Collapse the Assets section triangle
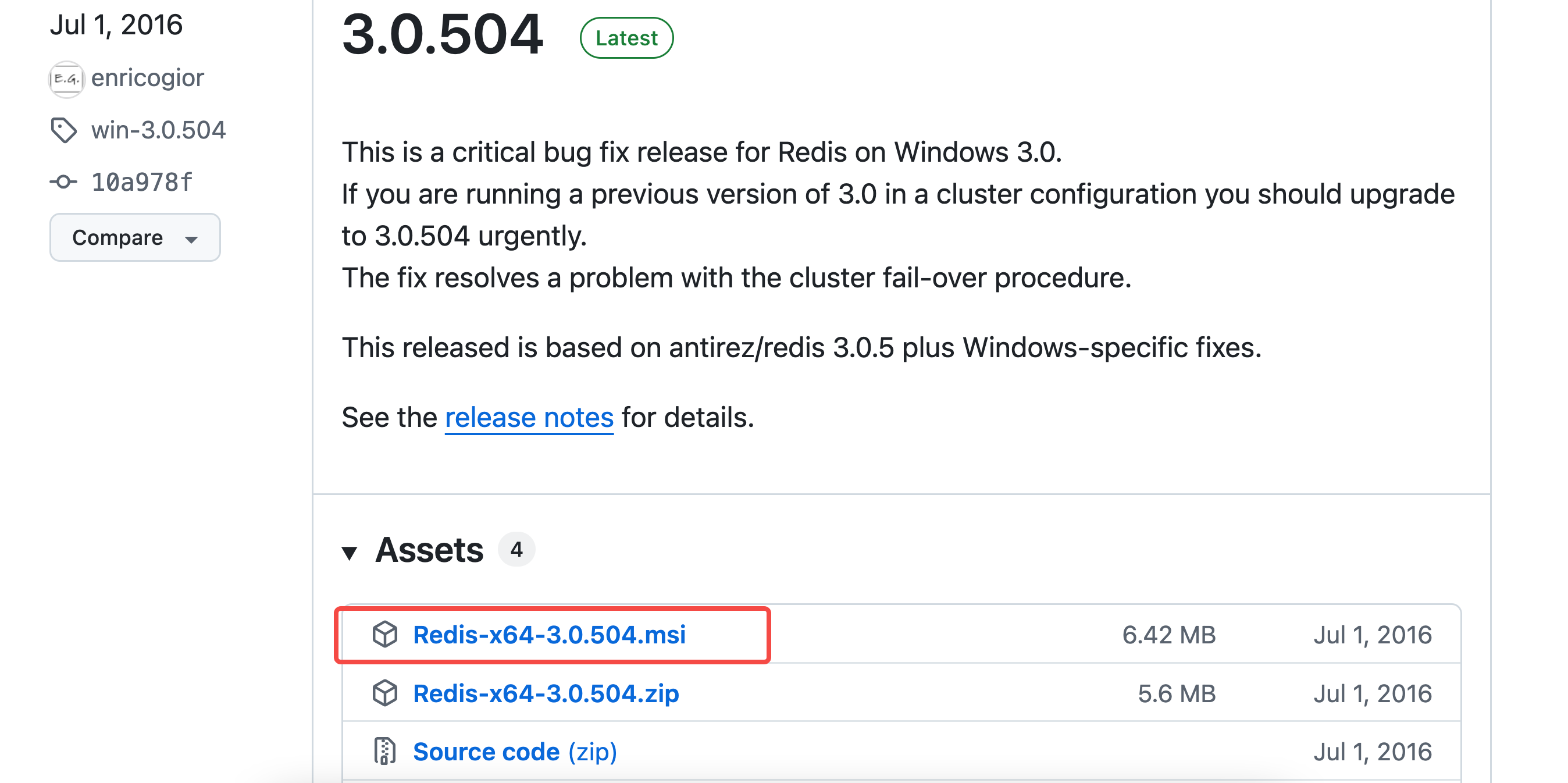The image size is (1568, 783). (x=350, y=553)
